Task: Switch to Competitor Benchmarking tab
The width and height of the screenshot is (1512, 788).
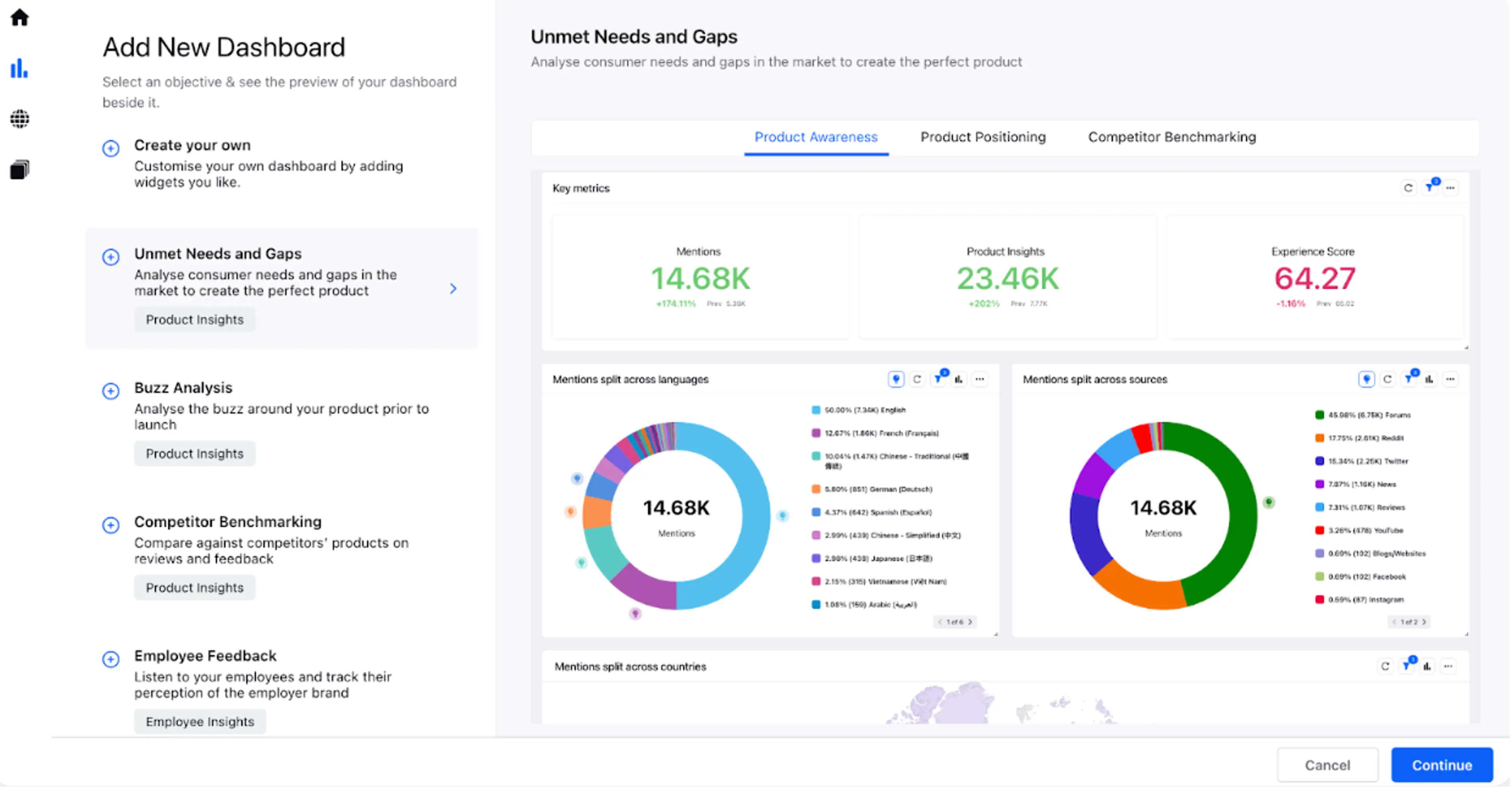Action: [x=1171, y=137]
